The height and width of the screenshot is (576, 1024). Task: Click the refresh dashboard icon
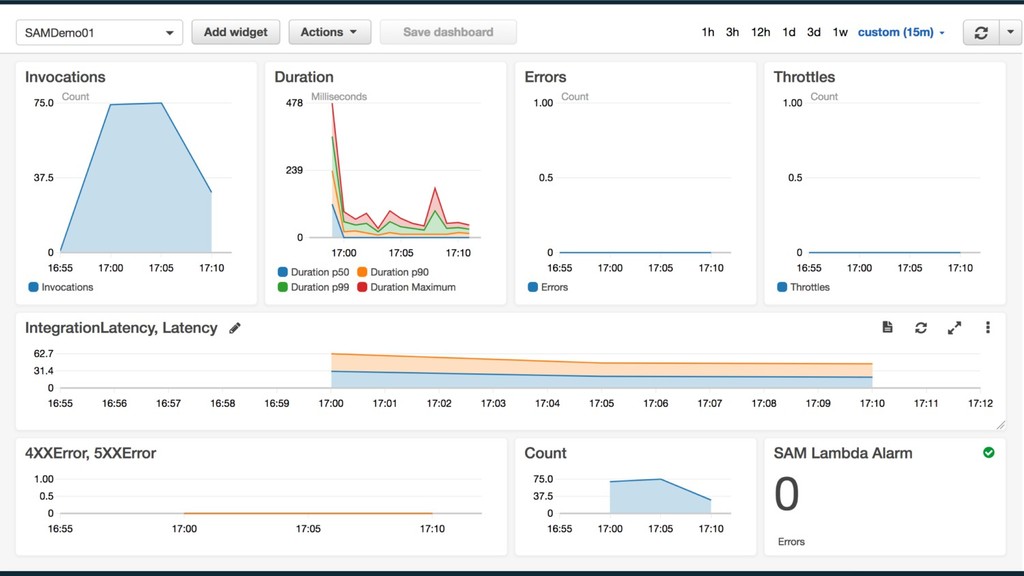click(981, 33)
